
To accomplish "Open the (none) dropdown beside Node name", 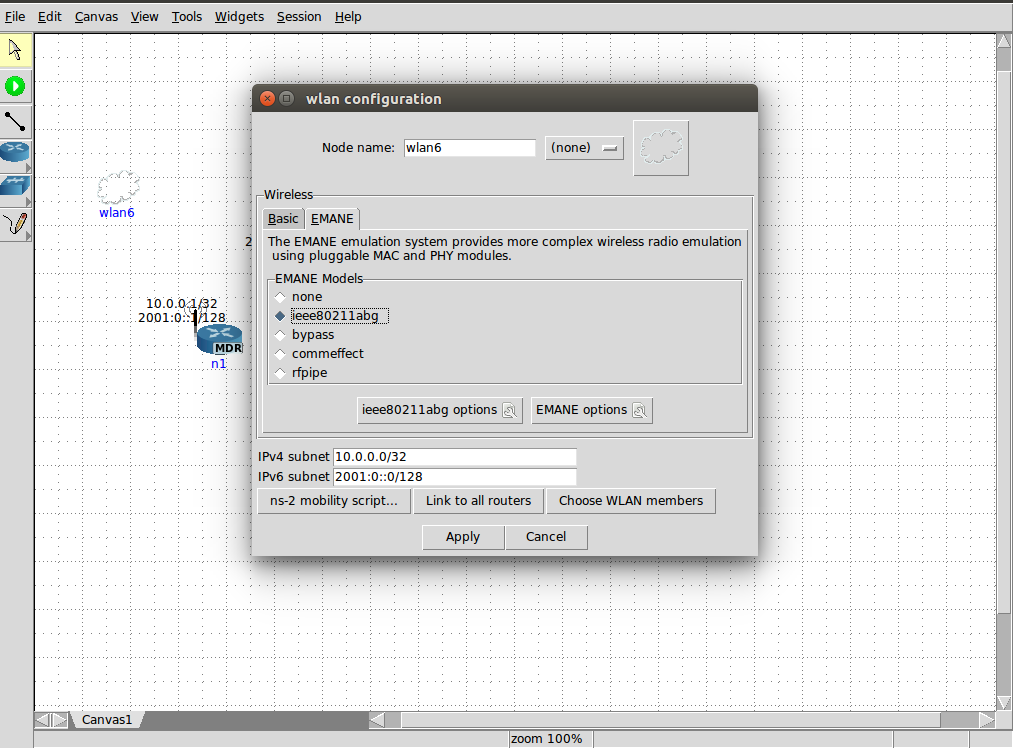I will (x=584, y=147).
